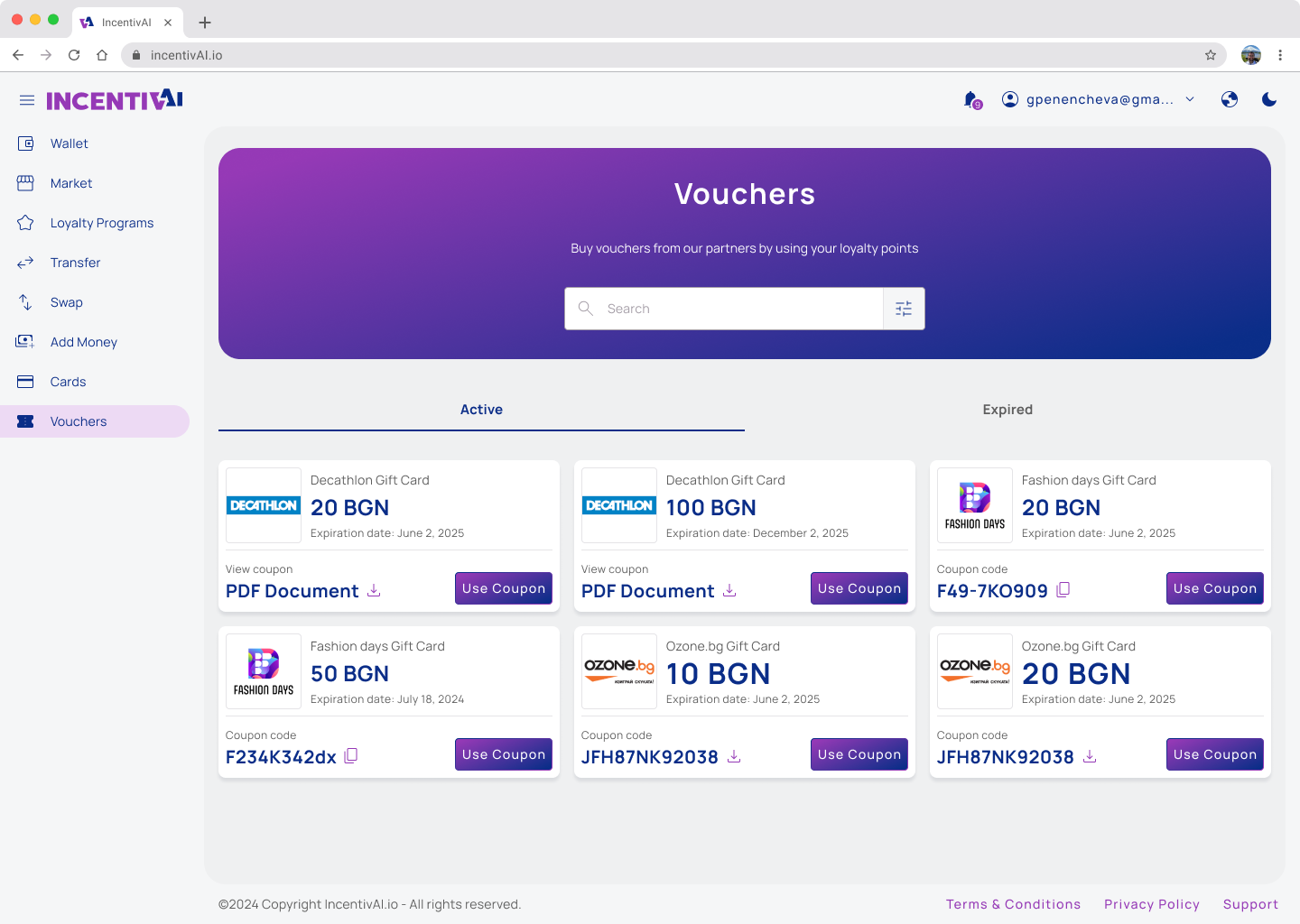The width and height of the screenshot is (1300, 924).
Task: Open the notifications bell icon
Action: (970, 99)
